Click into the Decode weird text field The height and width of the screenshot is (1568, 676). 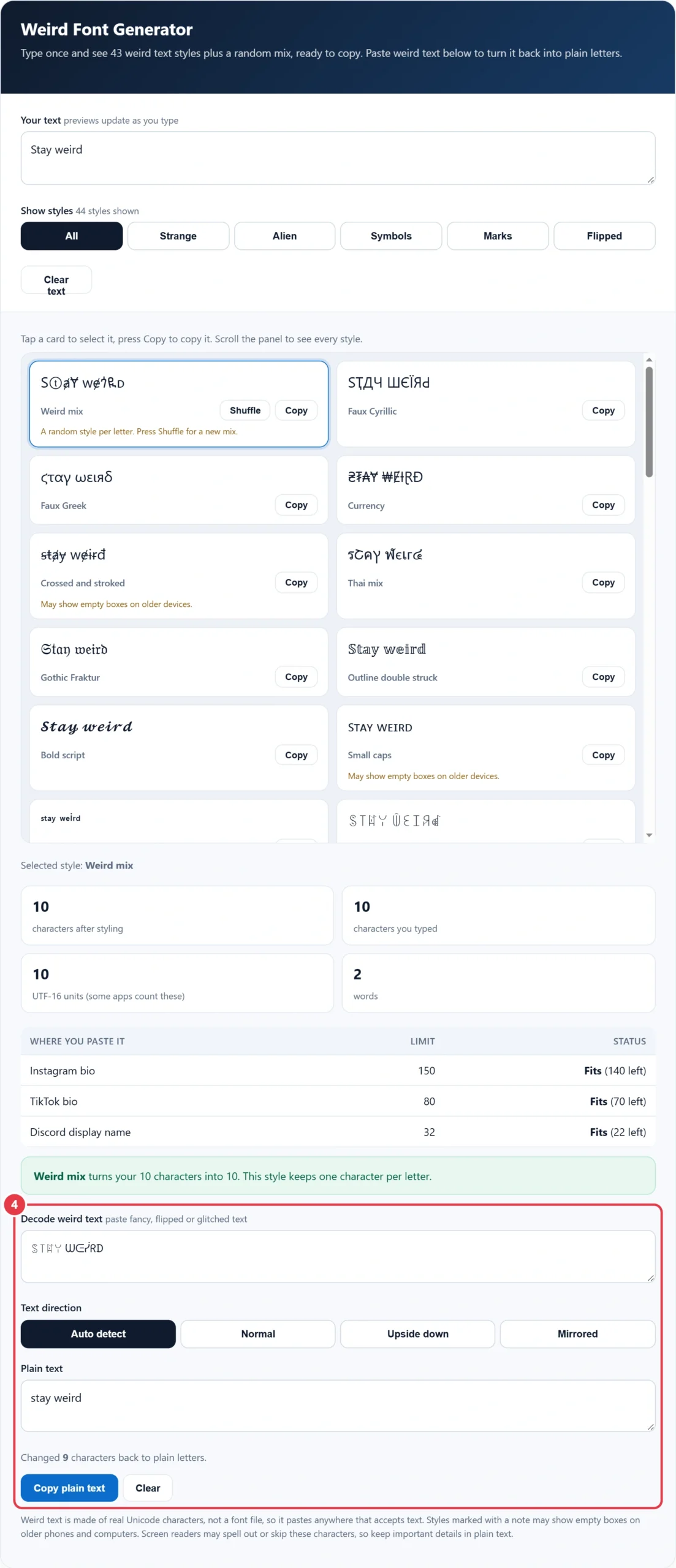[338, 1256]
